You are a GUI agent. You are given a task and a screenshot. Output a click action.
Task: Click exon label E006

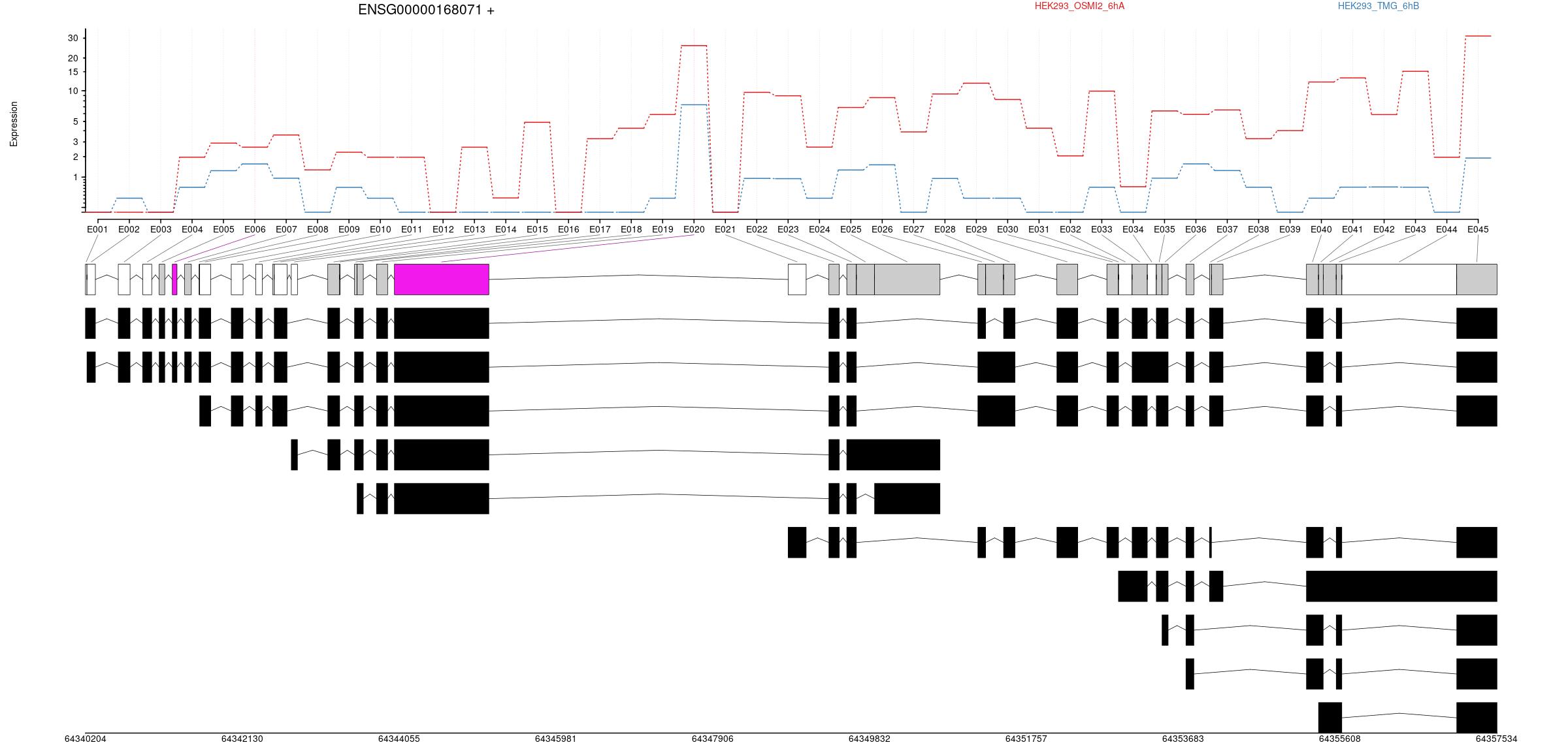[255, 229]
